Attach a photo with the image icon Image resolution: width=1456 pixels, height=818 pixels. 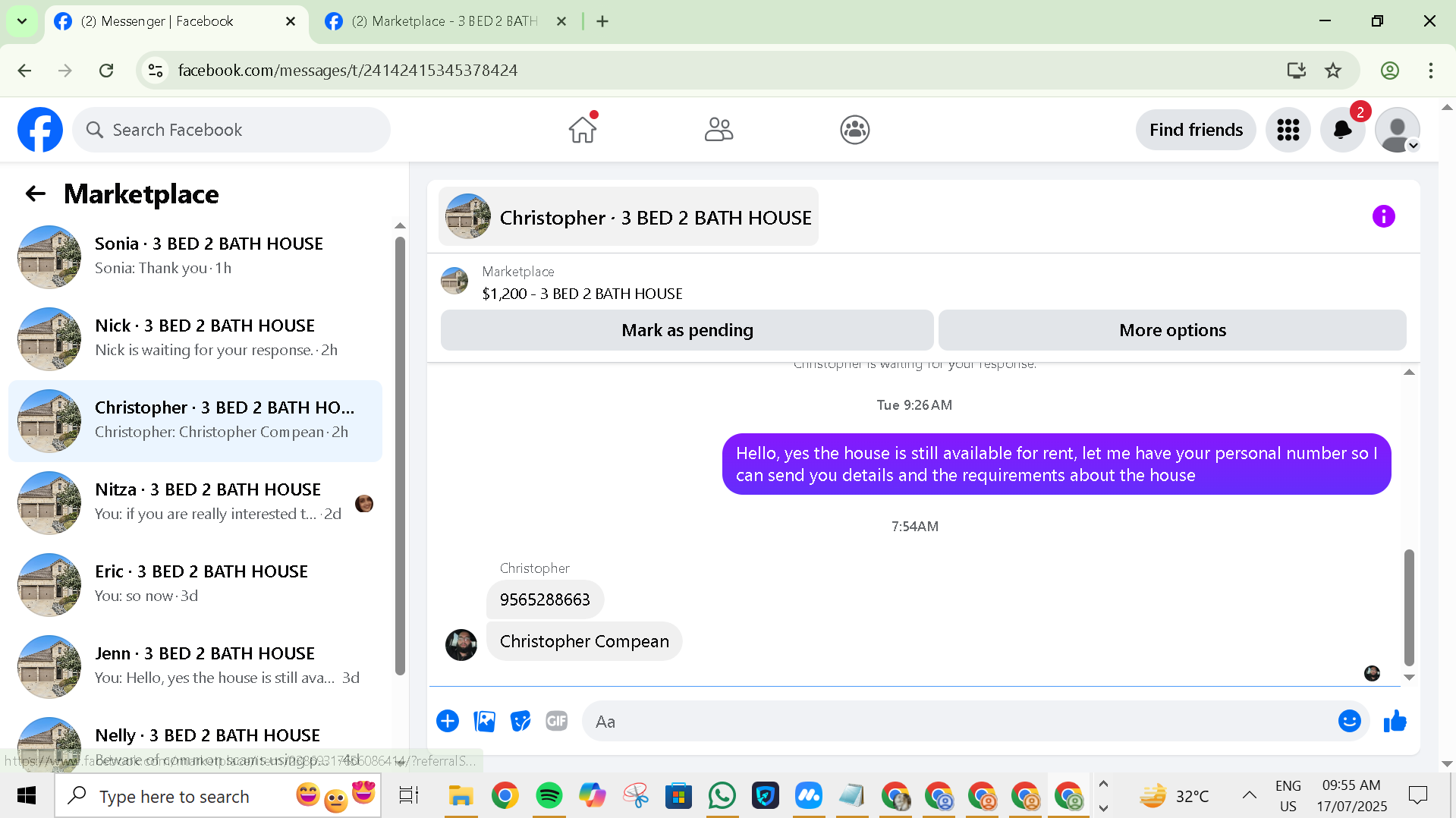(x=484, y=721)
